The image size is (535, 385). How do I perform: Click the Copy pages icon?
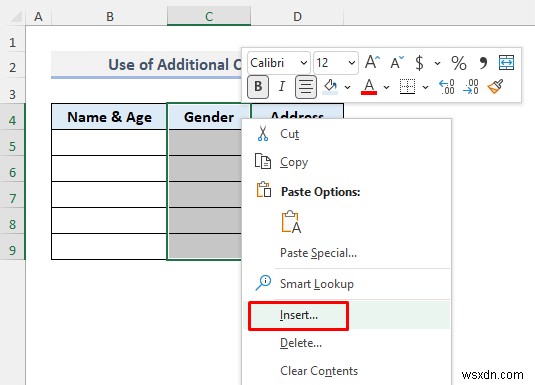(263, 161)
